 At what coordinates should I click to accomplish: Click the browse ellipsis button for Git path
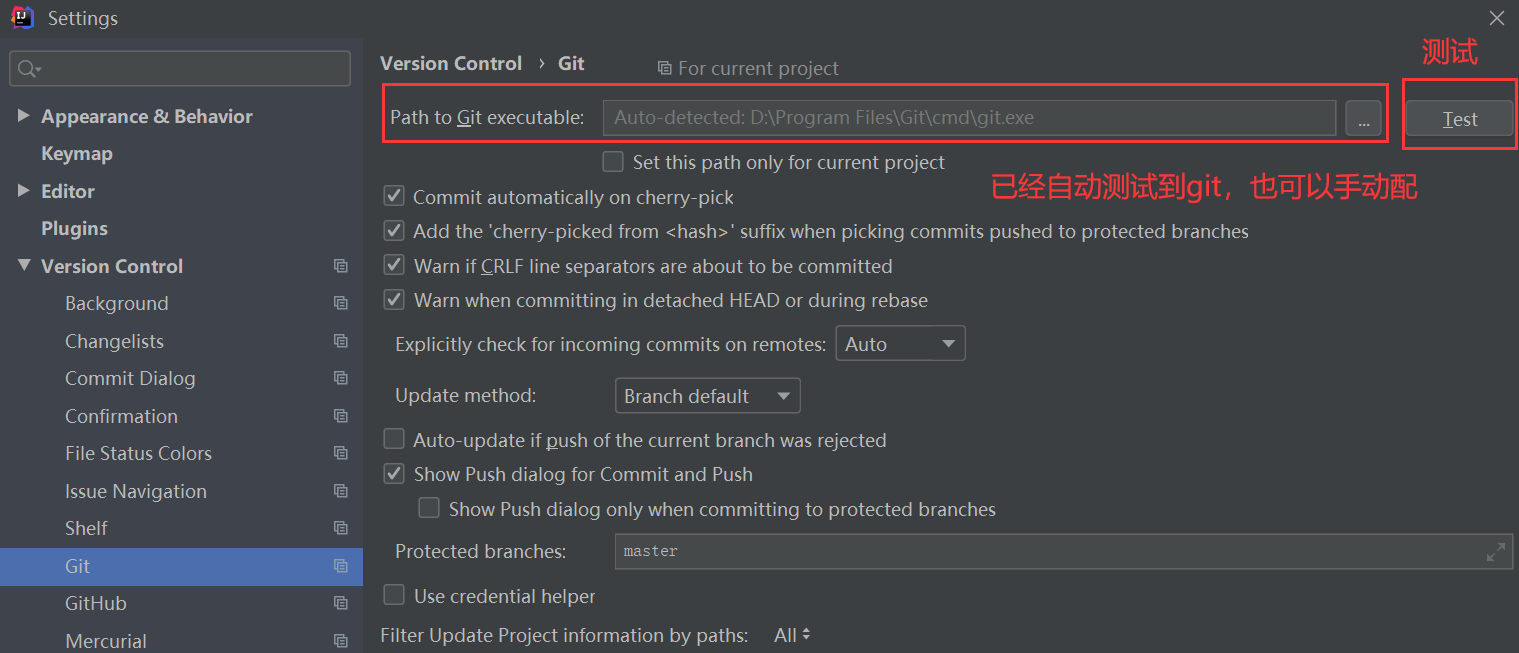tap(1363, 118)
